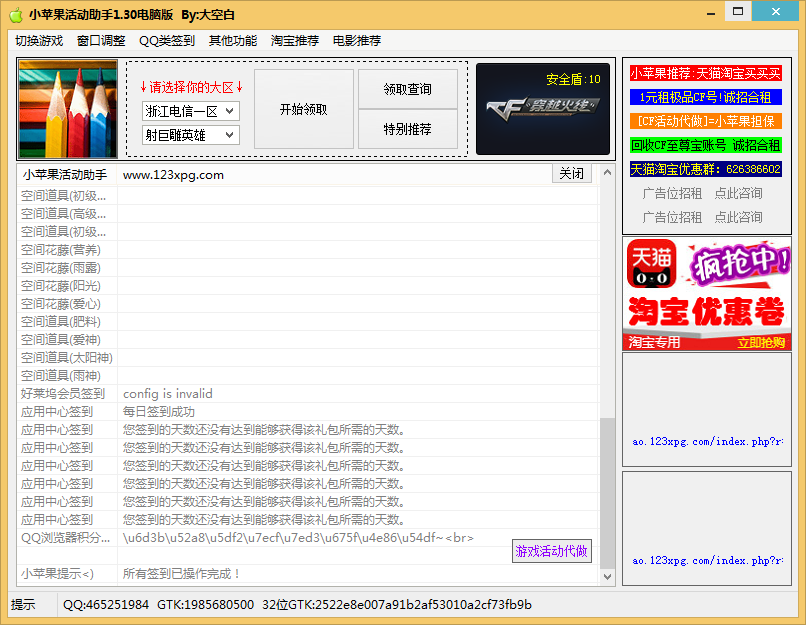Click the 游戏活动代做 button
Viewport: 806px width, 625px height.
552,551
